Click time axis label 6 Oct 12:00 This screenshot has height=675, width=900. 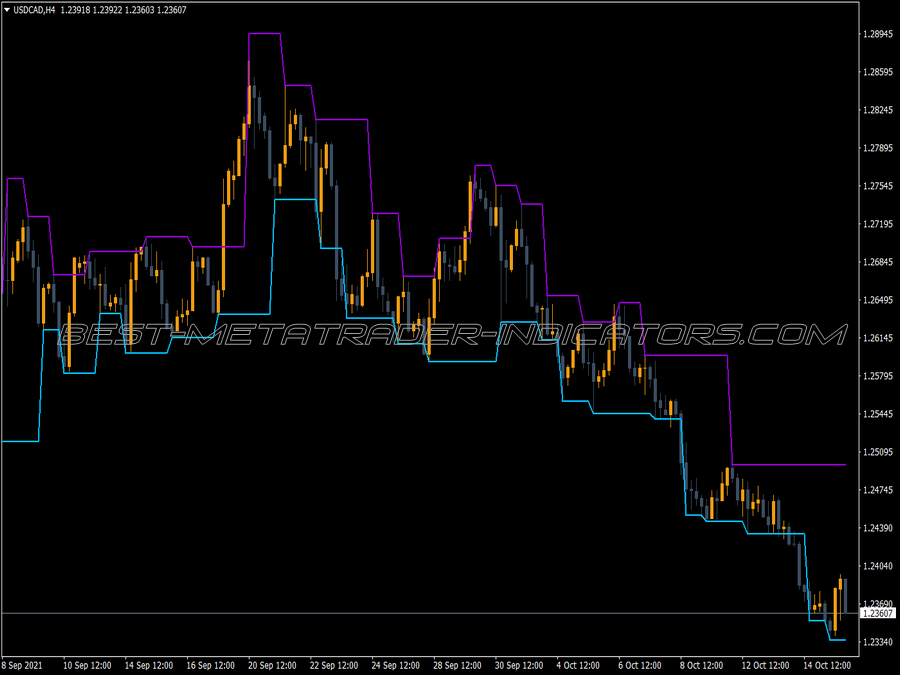(640, 665)
